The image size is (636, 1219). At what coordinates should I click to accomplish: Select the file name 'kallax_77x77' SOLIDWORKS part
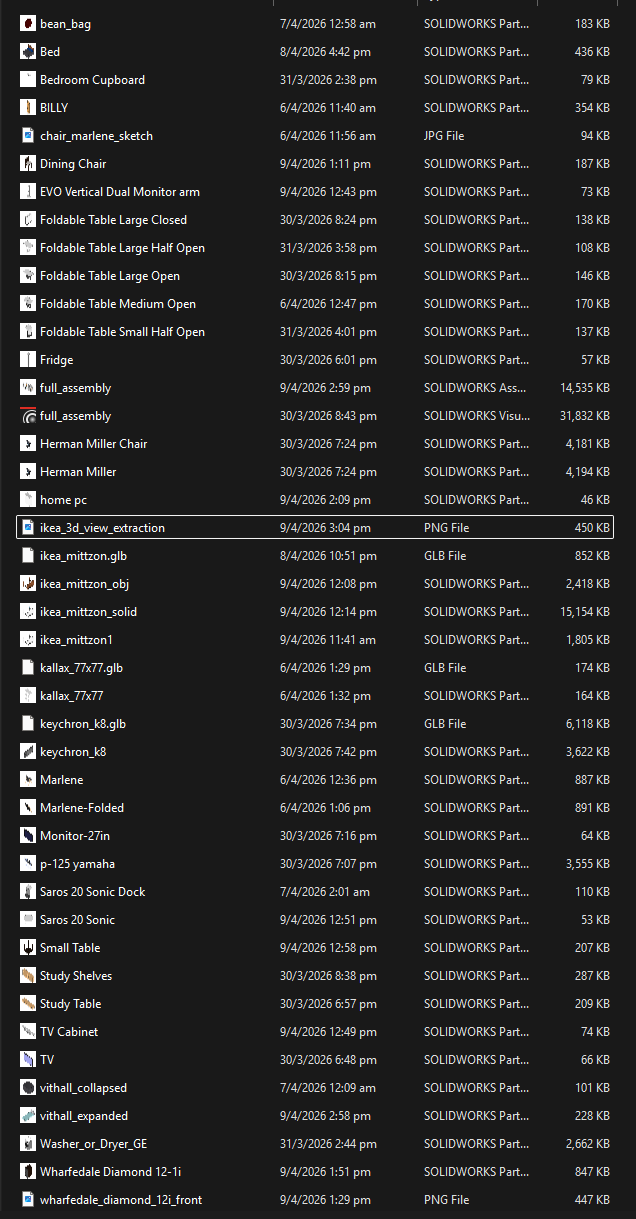[x=71, y=695]
